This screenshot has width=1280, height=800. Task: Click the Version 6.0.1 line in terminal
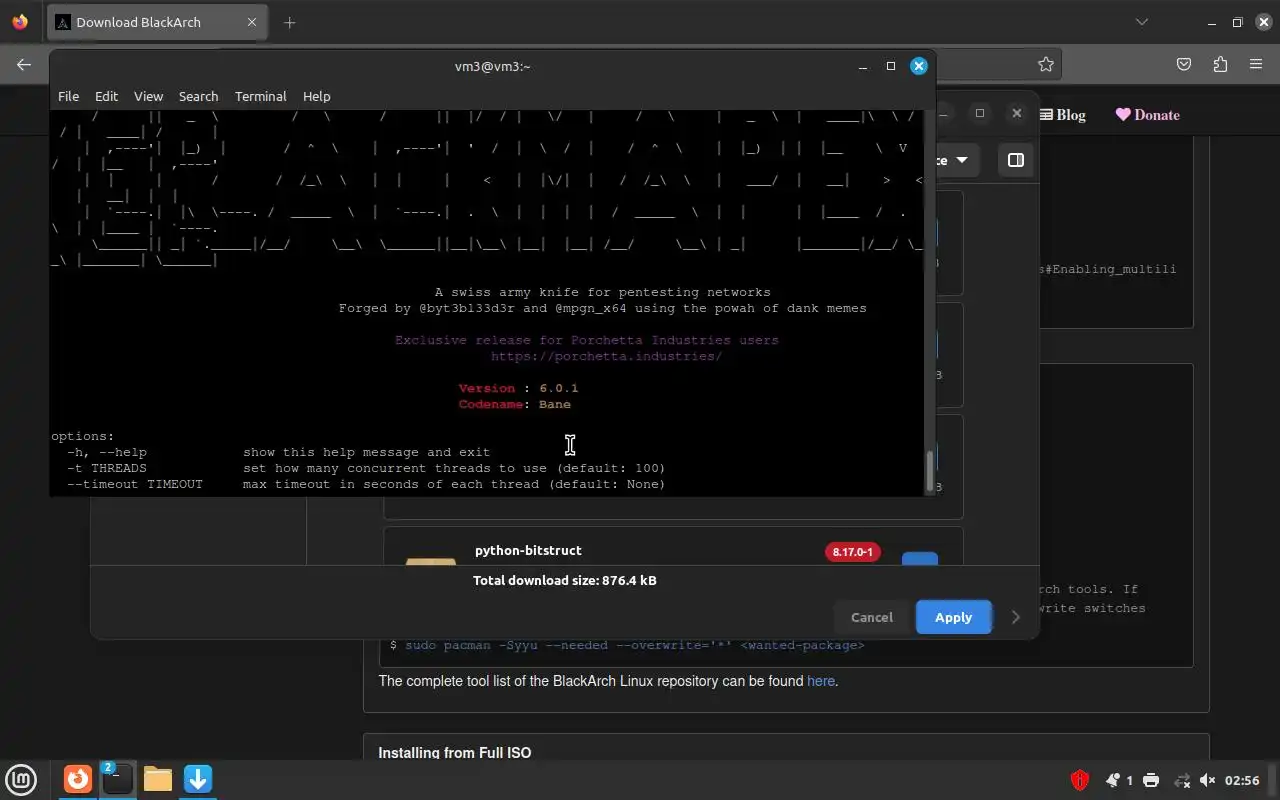click(x=518, y=388)
